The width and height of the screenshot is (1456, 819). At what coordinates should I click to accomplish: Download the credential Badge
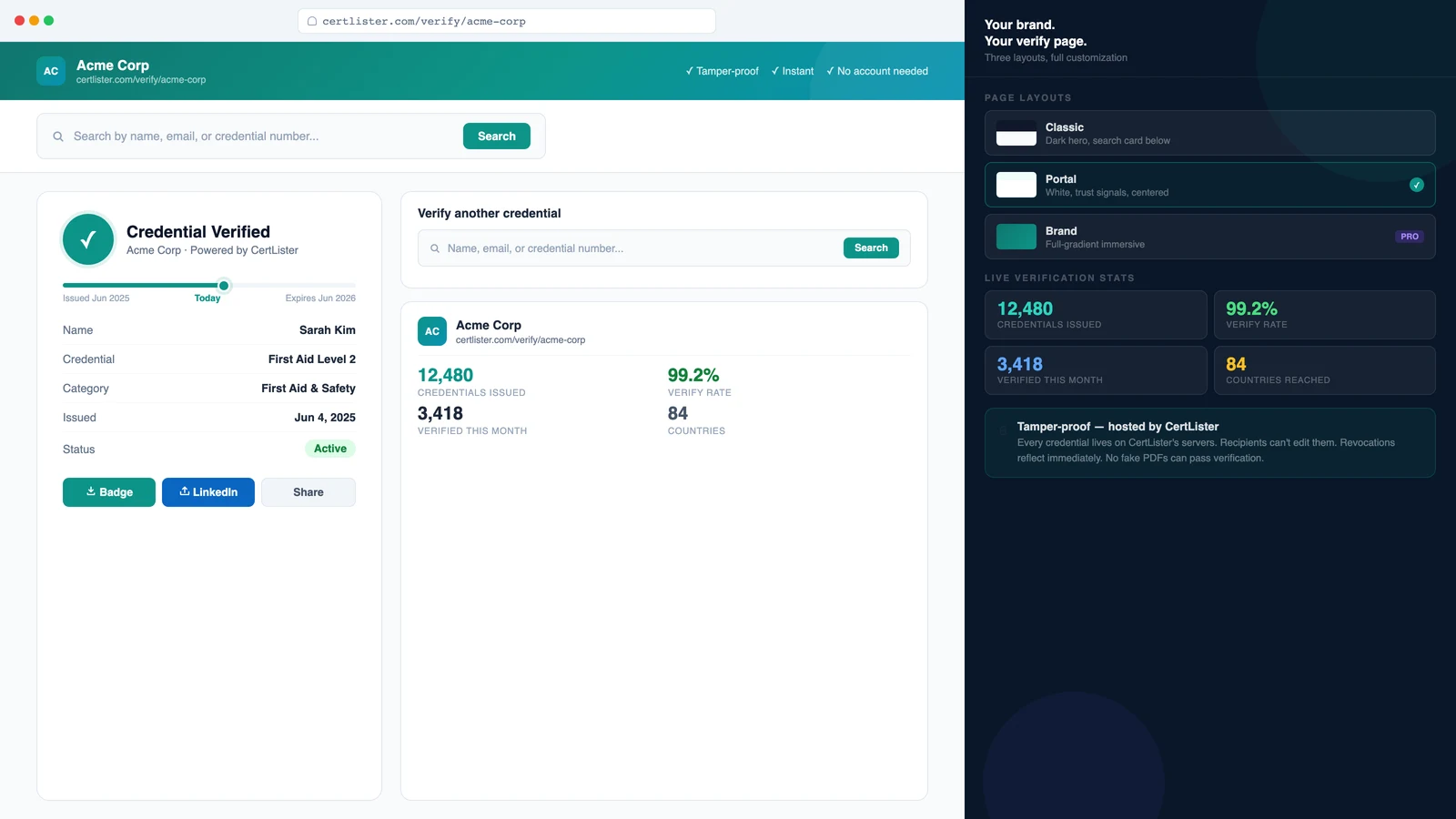[x=109, y=492]
